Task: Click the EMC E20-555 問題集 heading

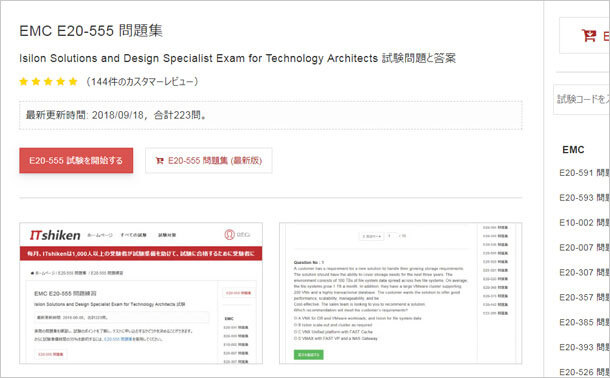Action: click(x=91, y=31)
